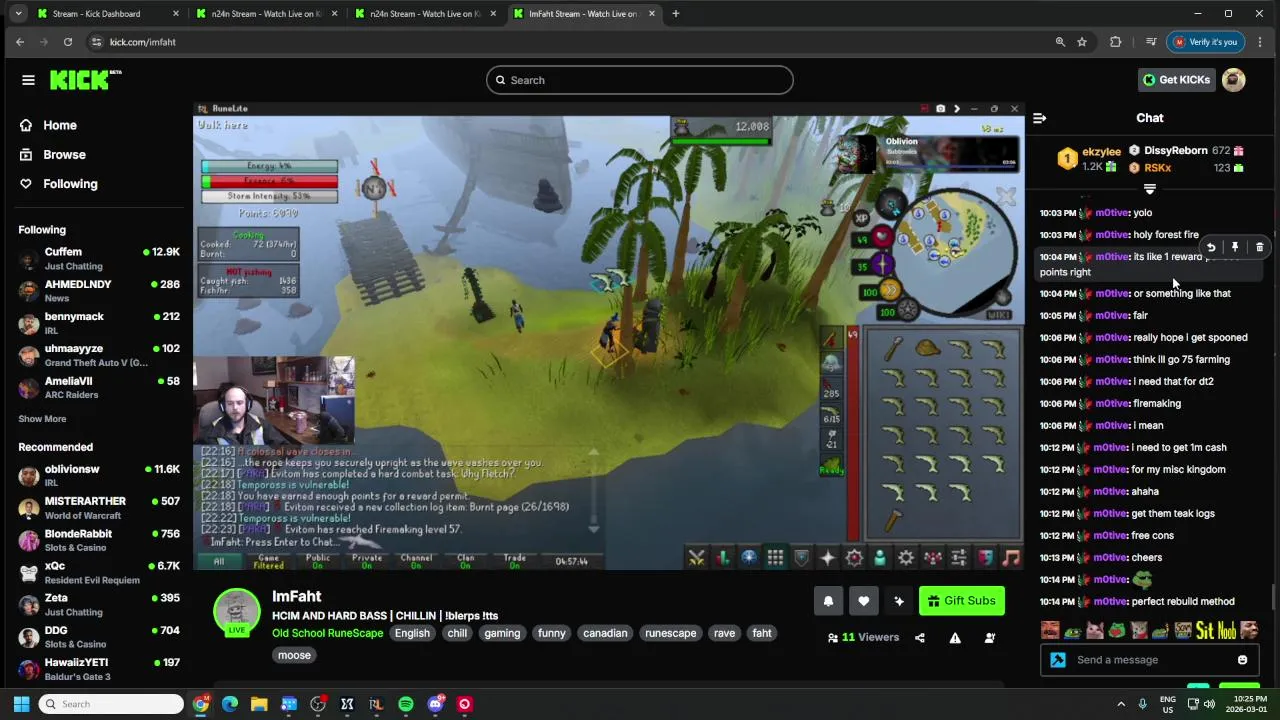The height and width of the screenshot is (720, 1280).
Task: Collapse the chat panel
Action: tap(1040, 118)
